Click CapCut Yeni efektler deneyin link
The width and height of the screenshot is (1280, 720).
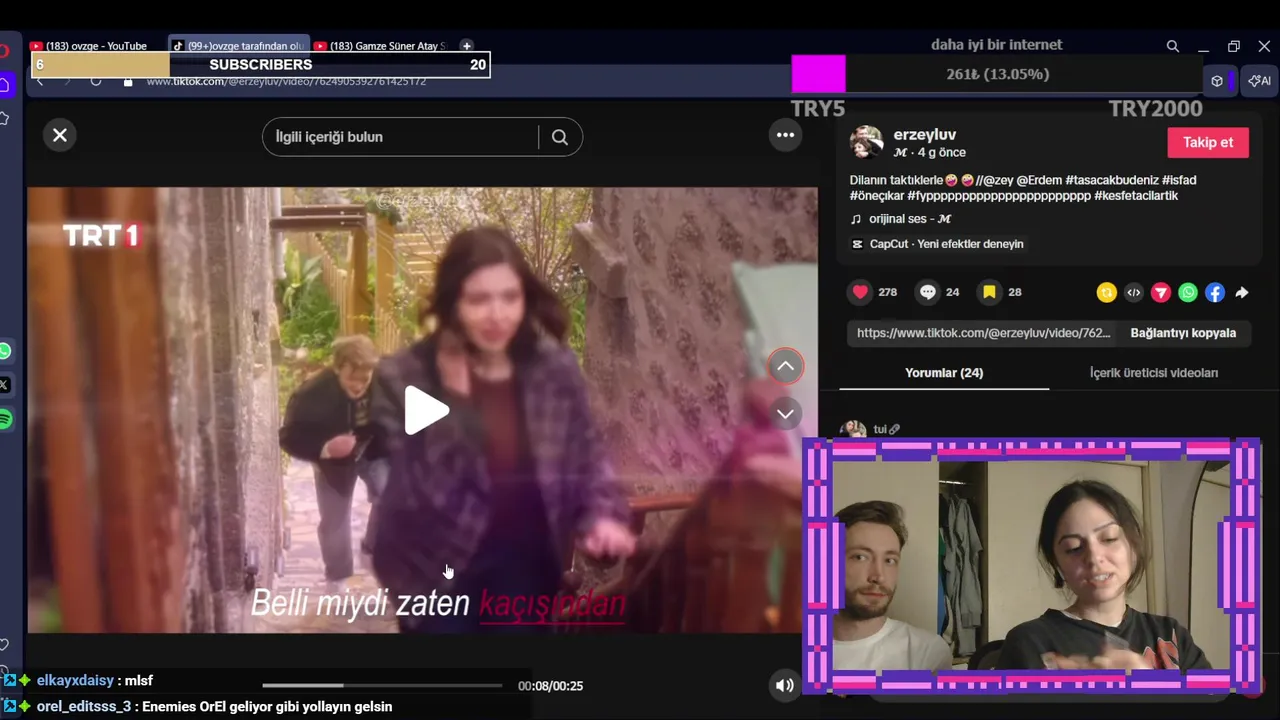pyautogui.click(x=937, y=244)
